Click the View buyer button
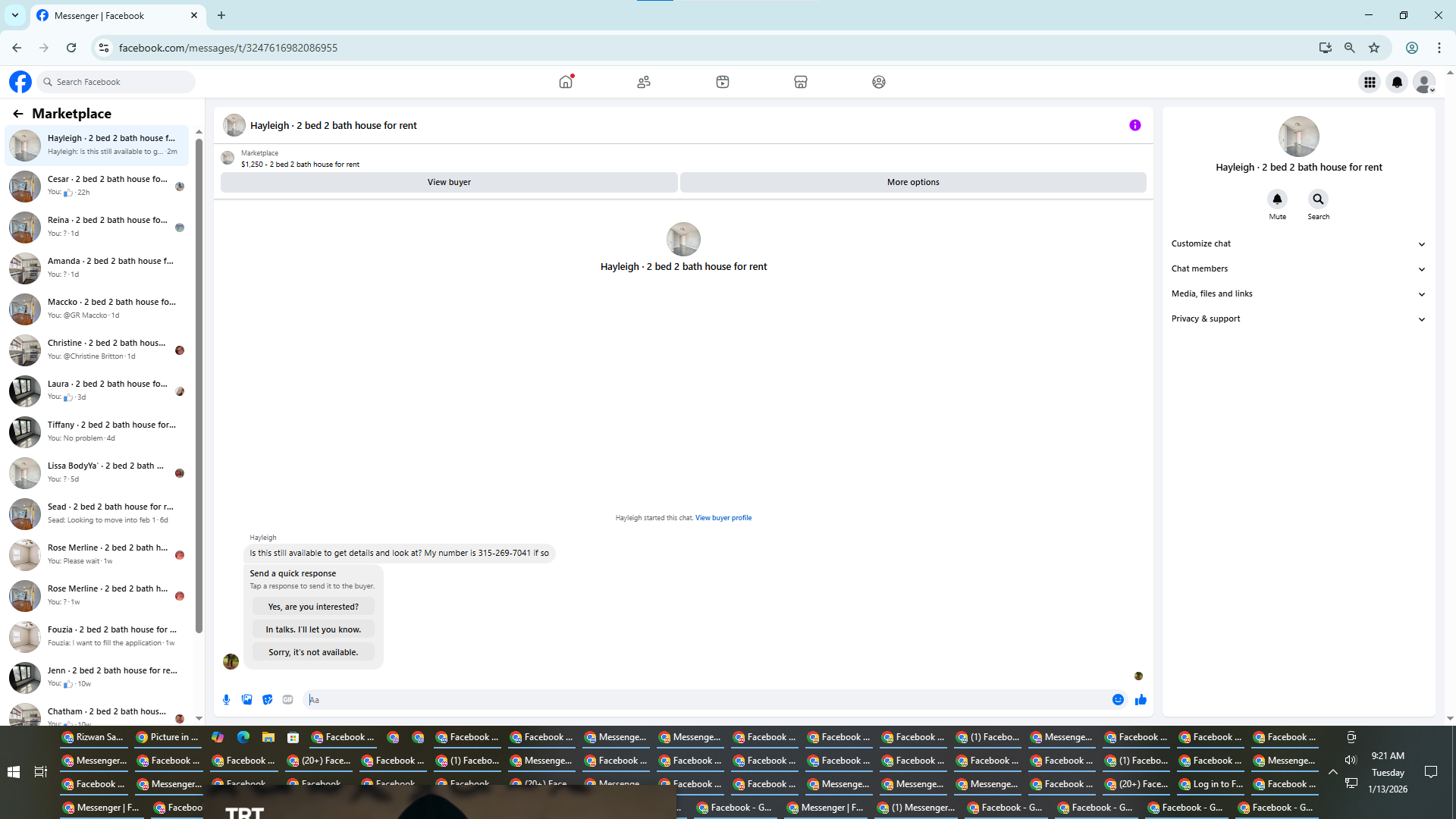The width and height of the screenshot is (1456, 819). pyautogui.click(x=449, y=182)
